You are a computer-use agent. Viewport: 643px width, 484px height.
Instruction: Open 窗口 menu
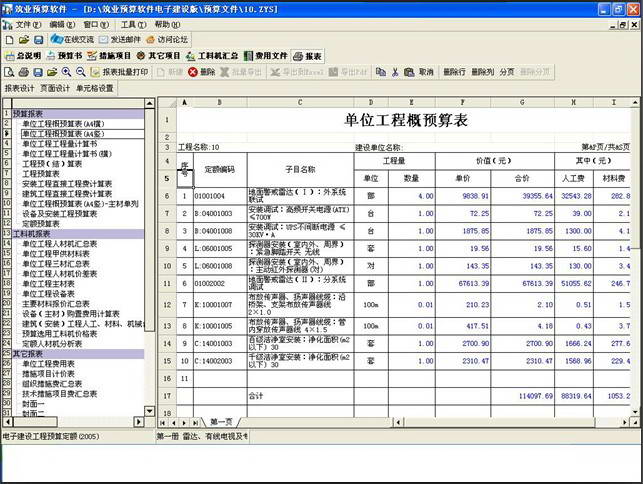[96, 25]
